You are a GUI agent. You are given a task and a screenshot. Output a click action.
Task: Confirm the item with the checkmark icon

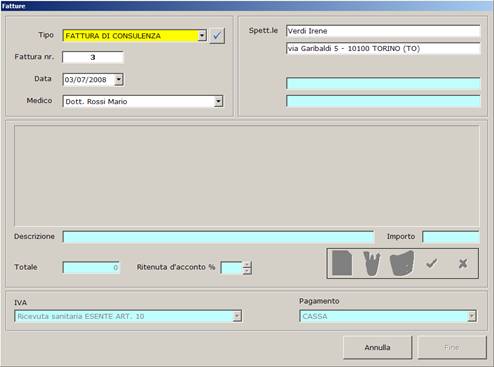click(x=432, y=263)
